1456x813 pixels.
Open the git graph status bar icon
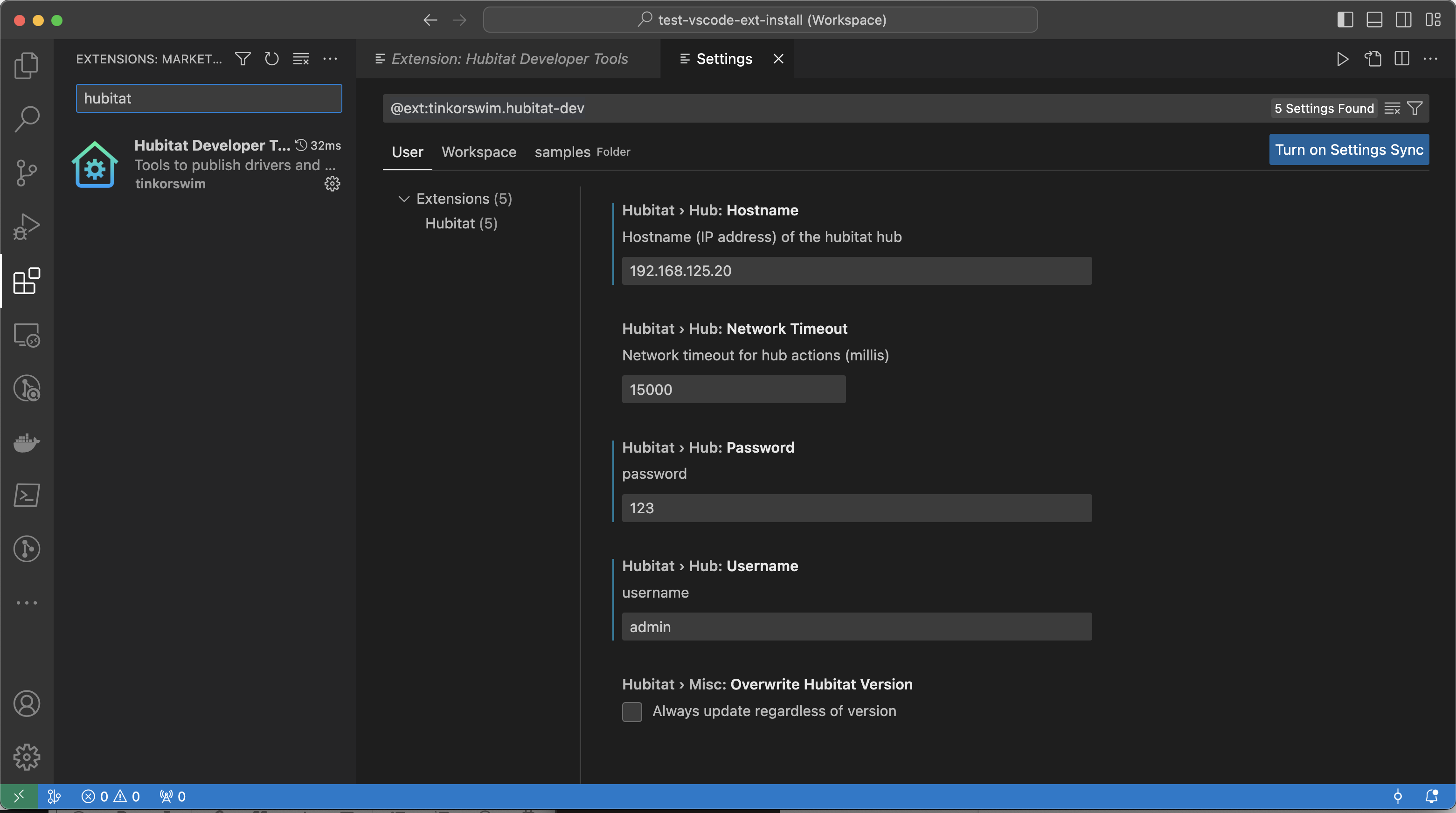(54, 796)
